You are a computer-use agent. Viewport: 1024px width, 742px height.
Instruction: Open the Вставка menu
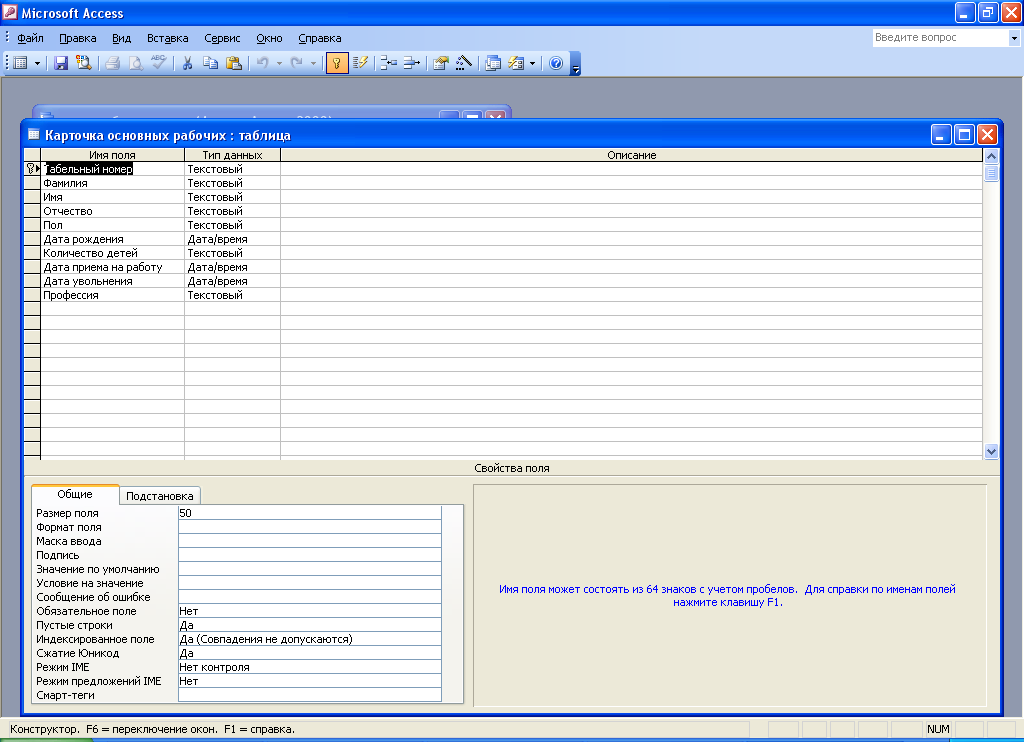168,39
